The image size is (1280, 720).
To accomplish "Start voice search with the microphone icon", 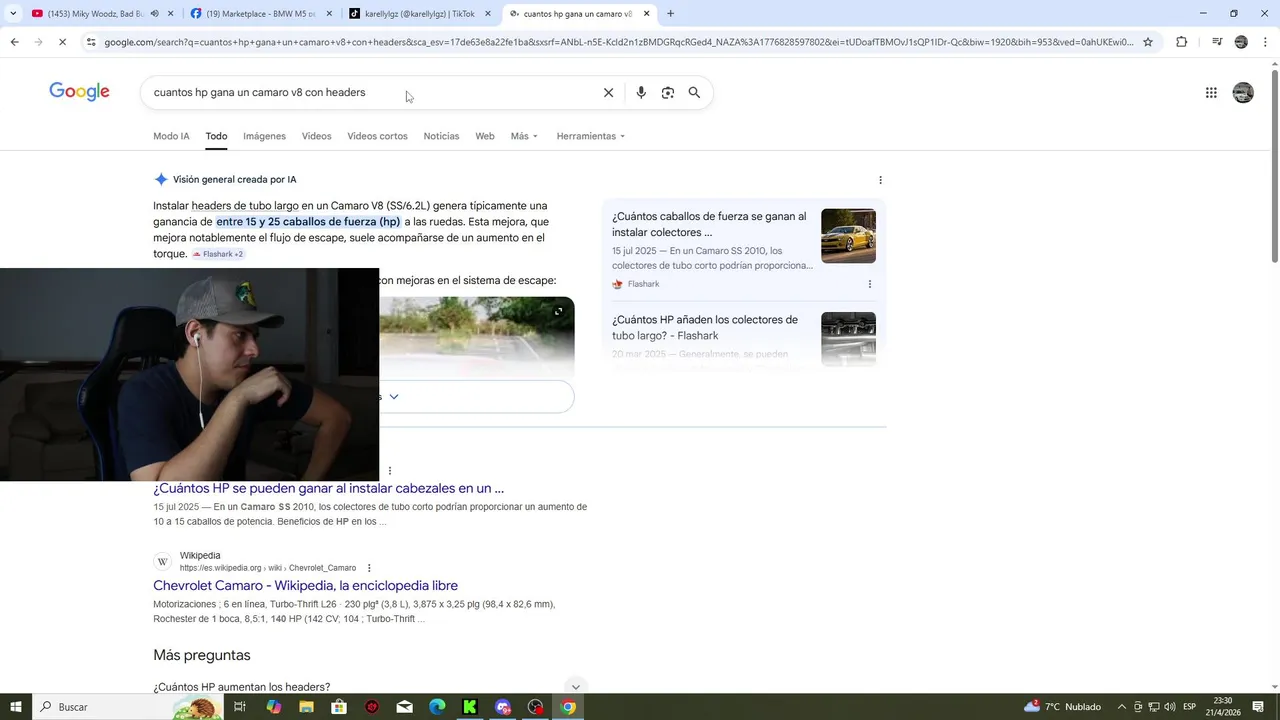I will pyautogui.click(x=641, y=92).
